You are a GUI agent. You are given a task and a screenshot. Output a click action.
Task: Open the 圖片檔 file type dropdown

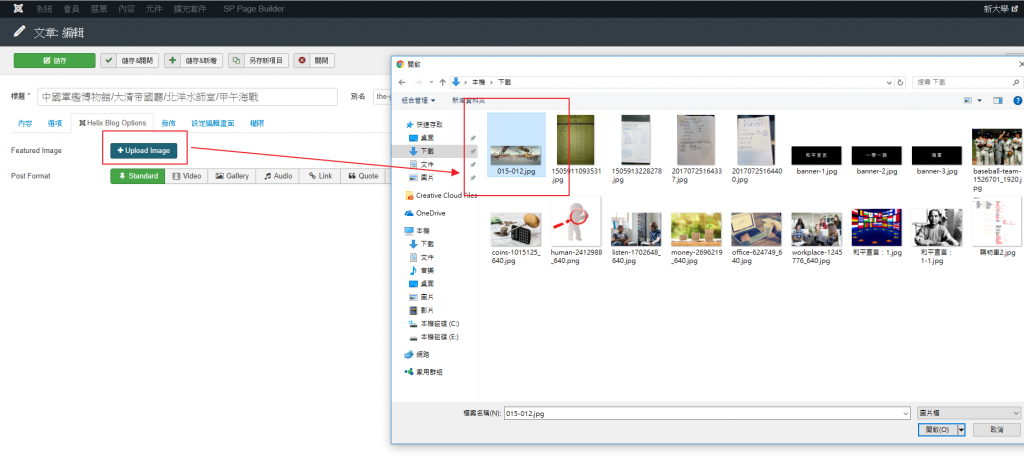coord(968,412)
